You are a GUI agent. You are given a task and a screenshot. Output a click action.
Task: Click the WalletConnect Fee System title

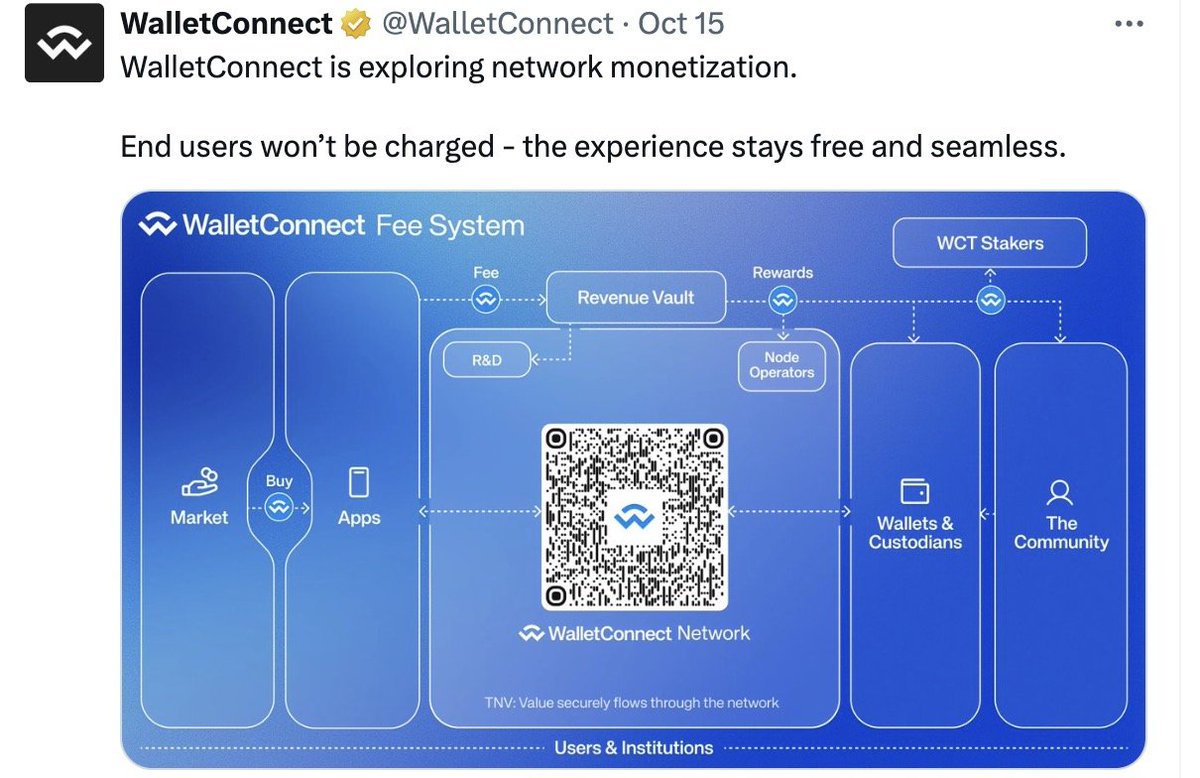pos(331,225)
